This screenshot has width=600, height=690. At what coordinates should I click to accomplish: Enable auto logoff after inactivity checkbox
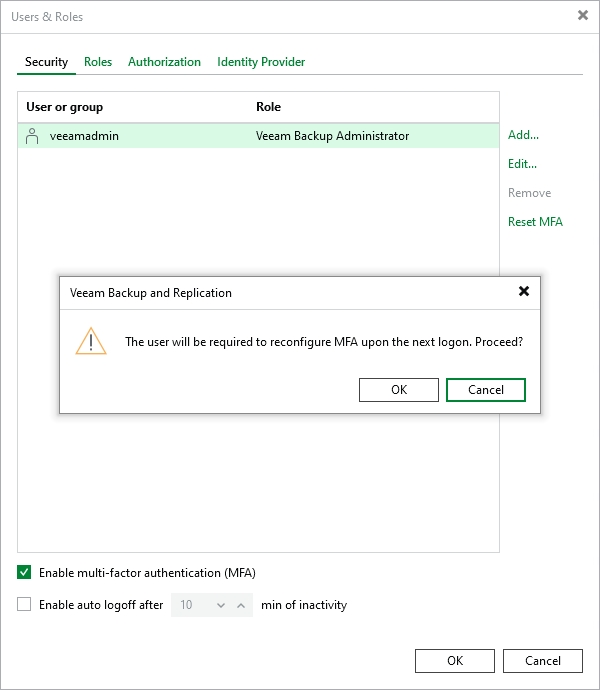tap(24, 604)
